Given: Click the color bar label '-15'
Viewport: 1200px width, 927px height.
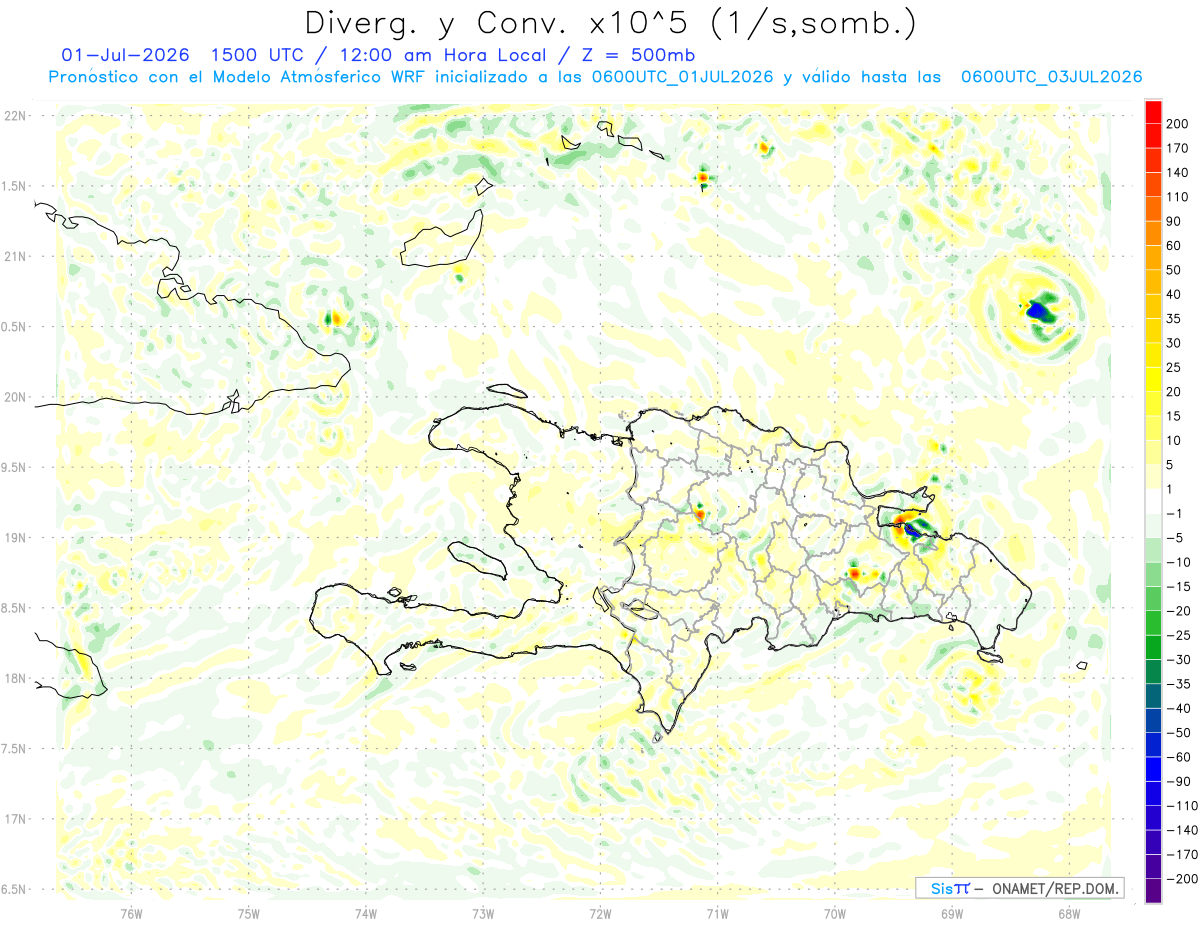Looking at the screenshot, I should 1180,586.
